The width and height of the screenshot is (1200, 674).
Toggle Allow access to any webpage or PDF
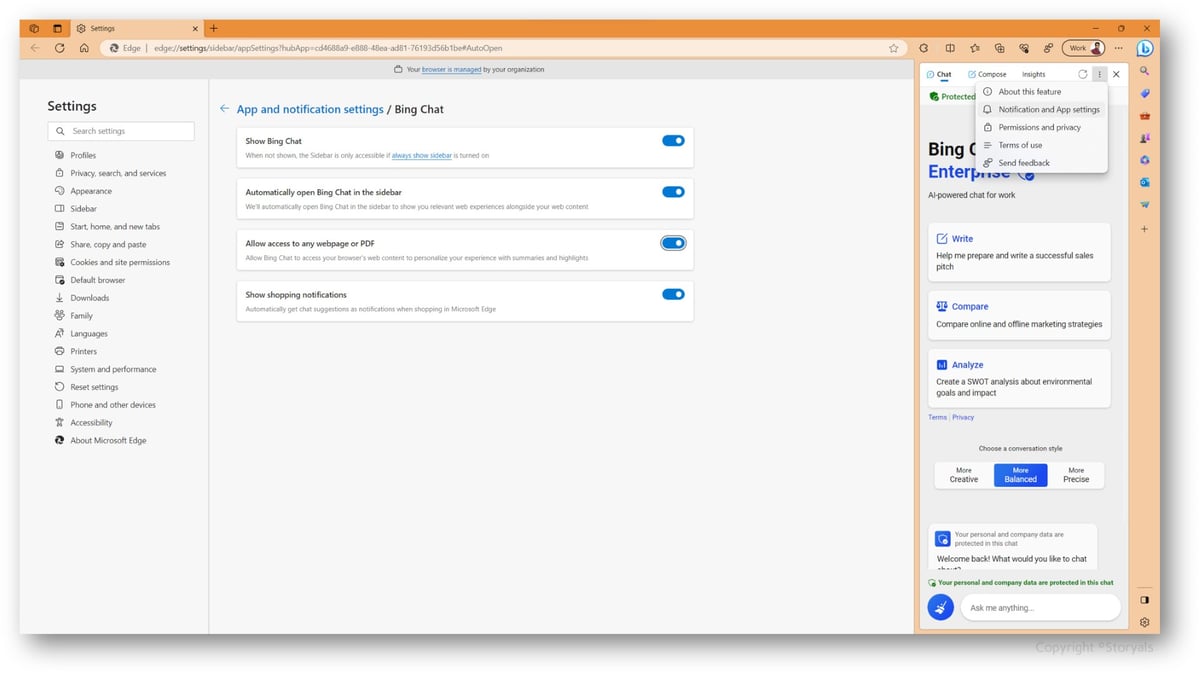tap(673, 243)
